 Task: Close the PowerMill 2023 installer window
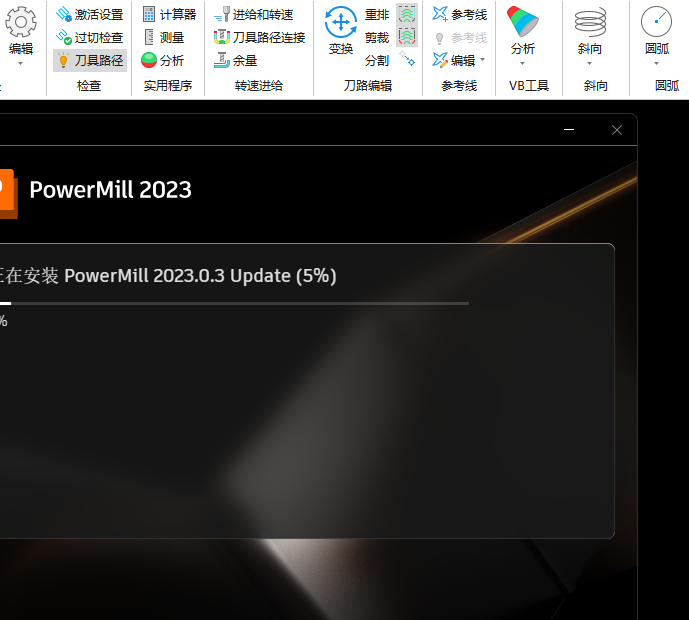click(617, 130)
